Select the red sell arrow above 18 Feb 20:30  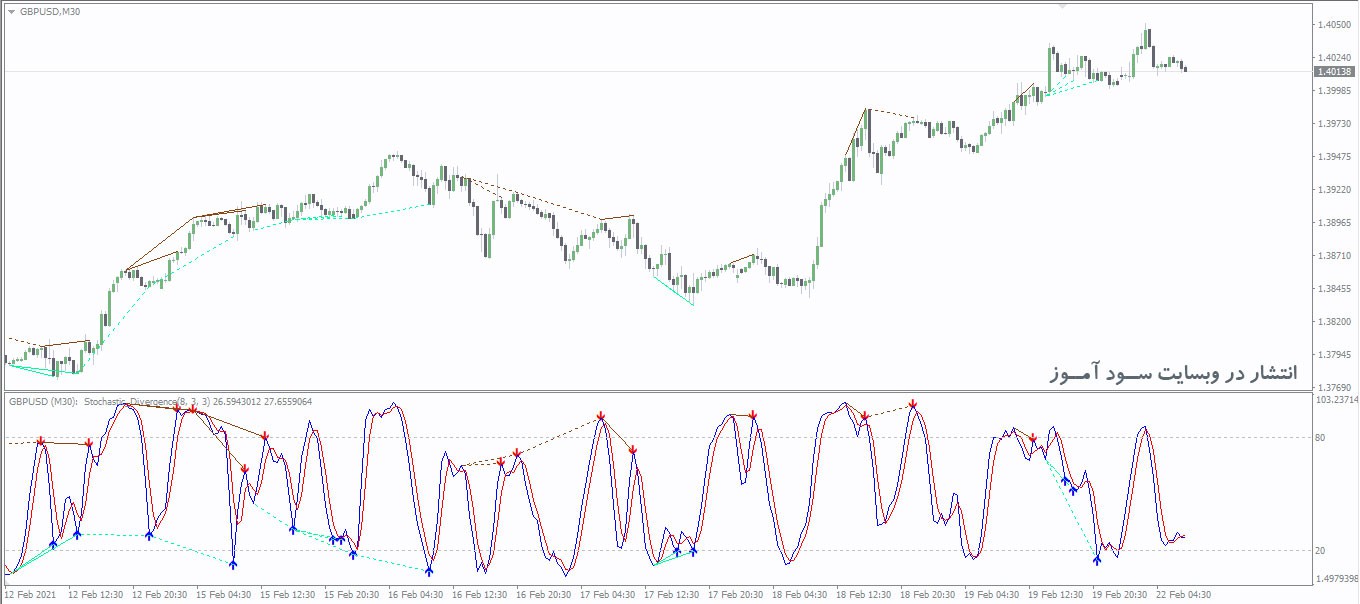coord(913,405)
